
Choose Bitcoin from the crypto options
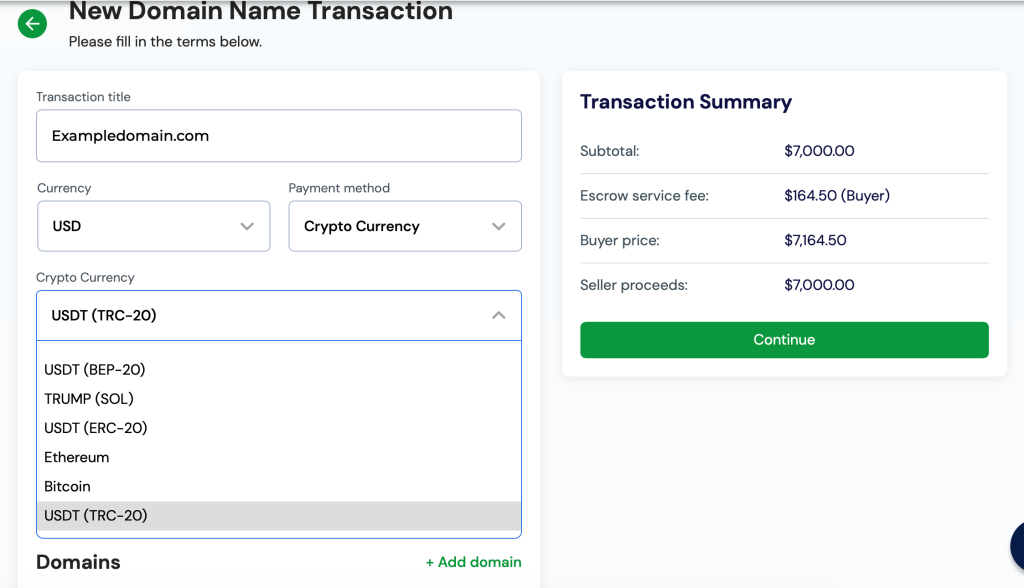click(x=68, y=486)
